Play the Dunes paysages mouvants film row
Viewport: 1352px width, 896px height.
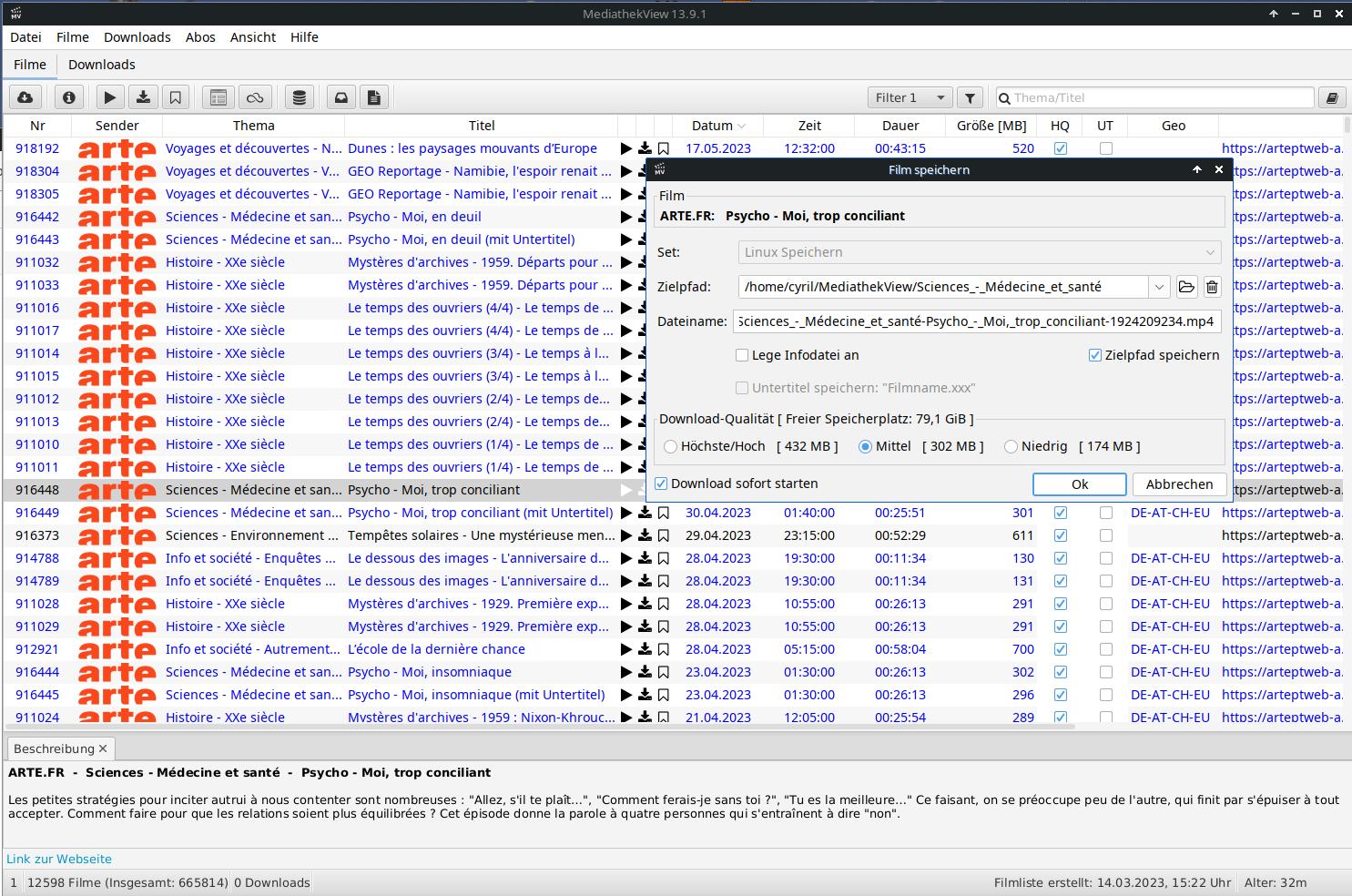point(625,148)
